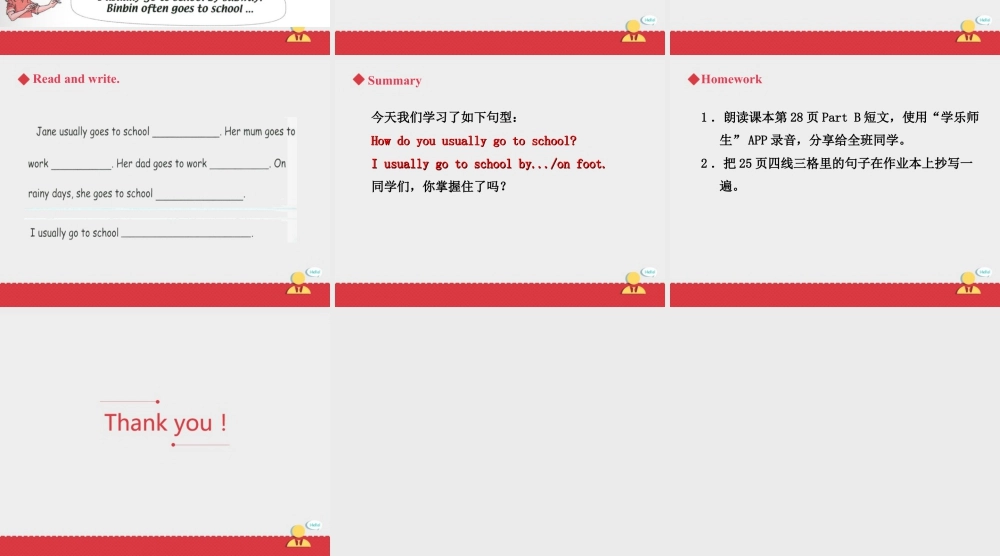The width and height of the screenshot is (1000, 556).
Task: Click the blank after 'Jane usually goes to school'
Action: pos(186,132)
